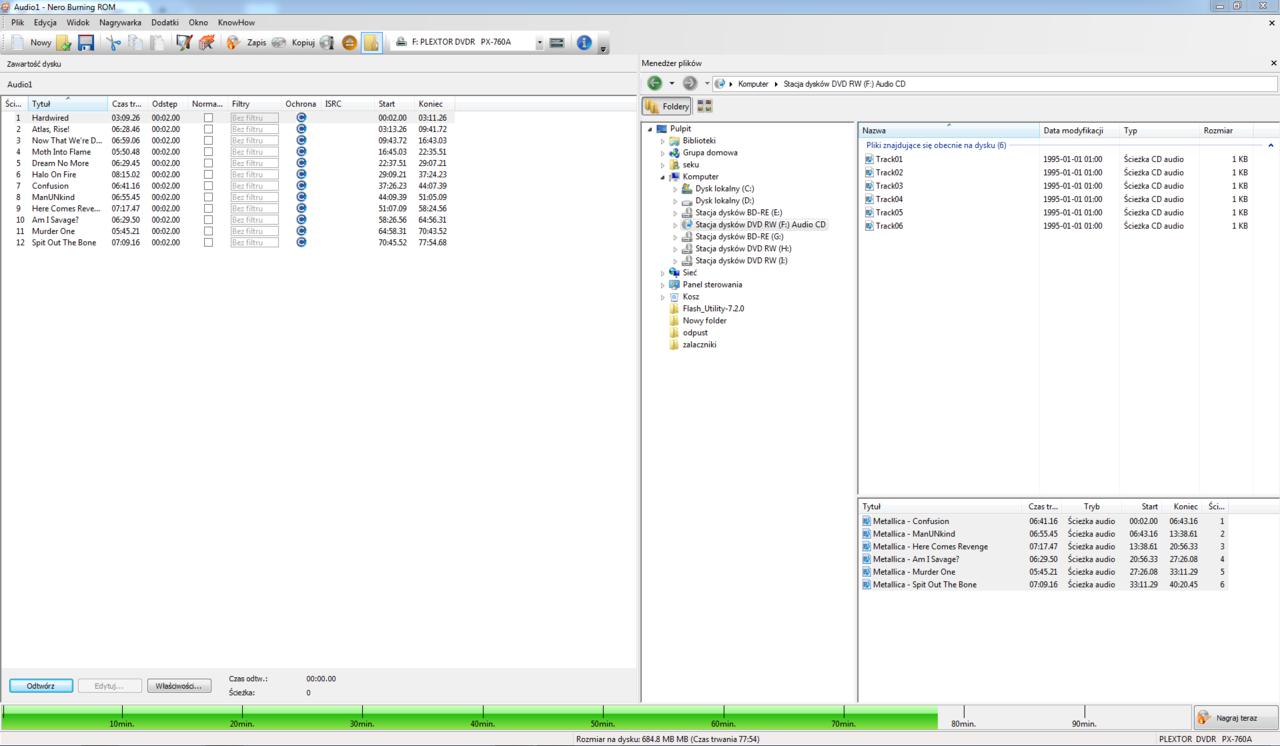Tick the Normalize checkbox for Now That We're Dead
The height and width of the screenshot is (746, 1280).
pos(208,140)
